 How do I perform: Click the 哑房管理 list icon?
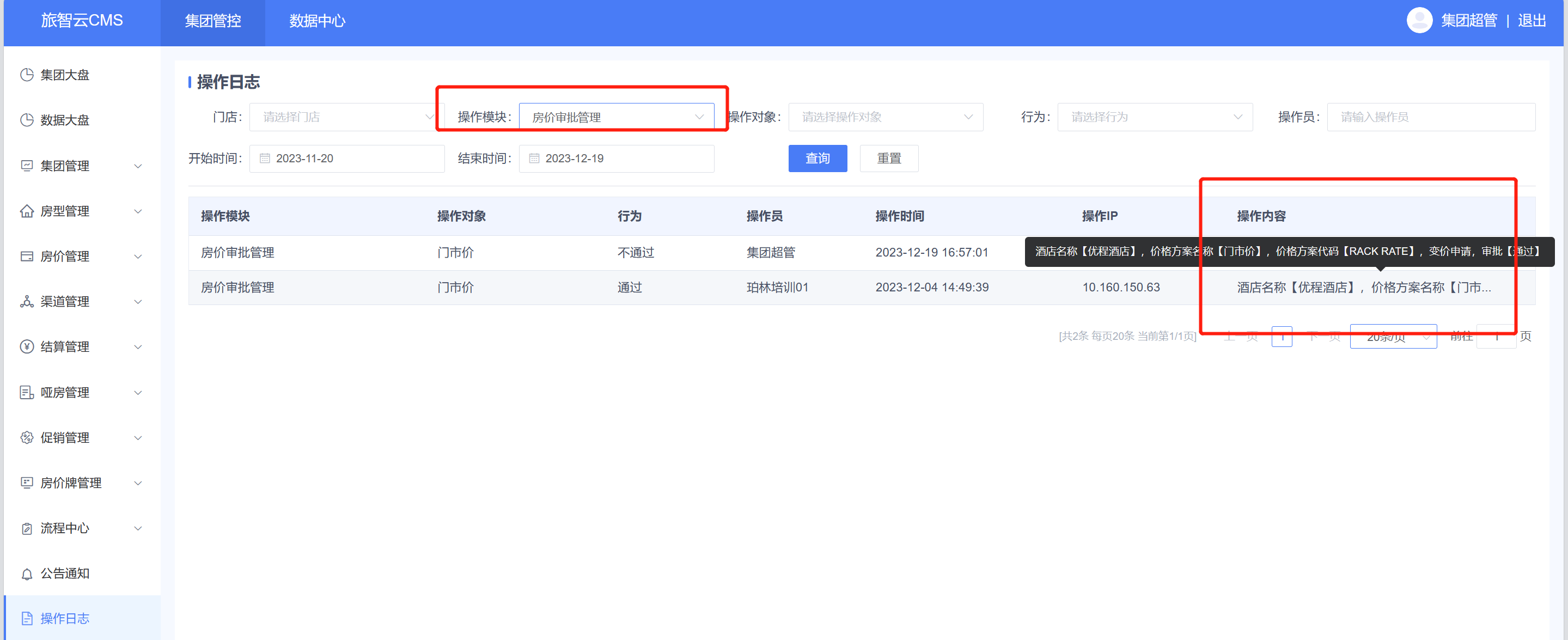pyautogui.click(x=27, y=392)
